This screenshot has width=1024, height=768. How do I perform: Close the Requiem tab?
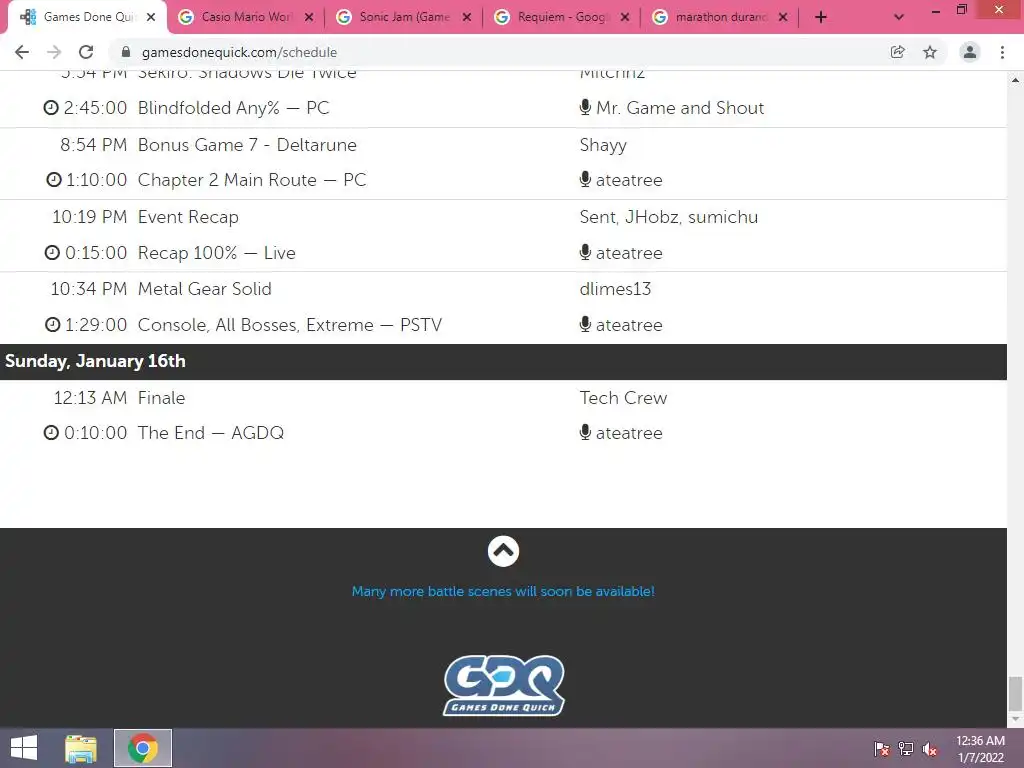tap(625, 17)
